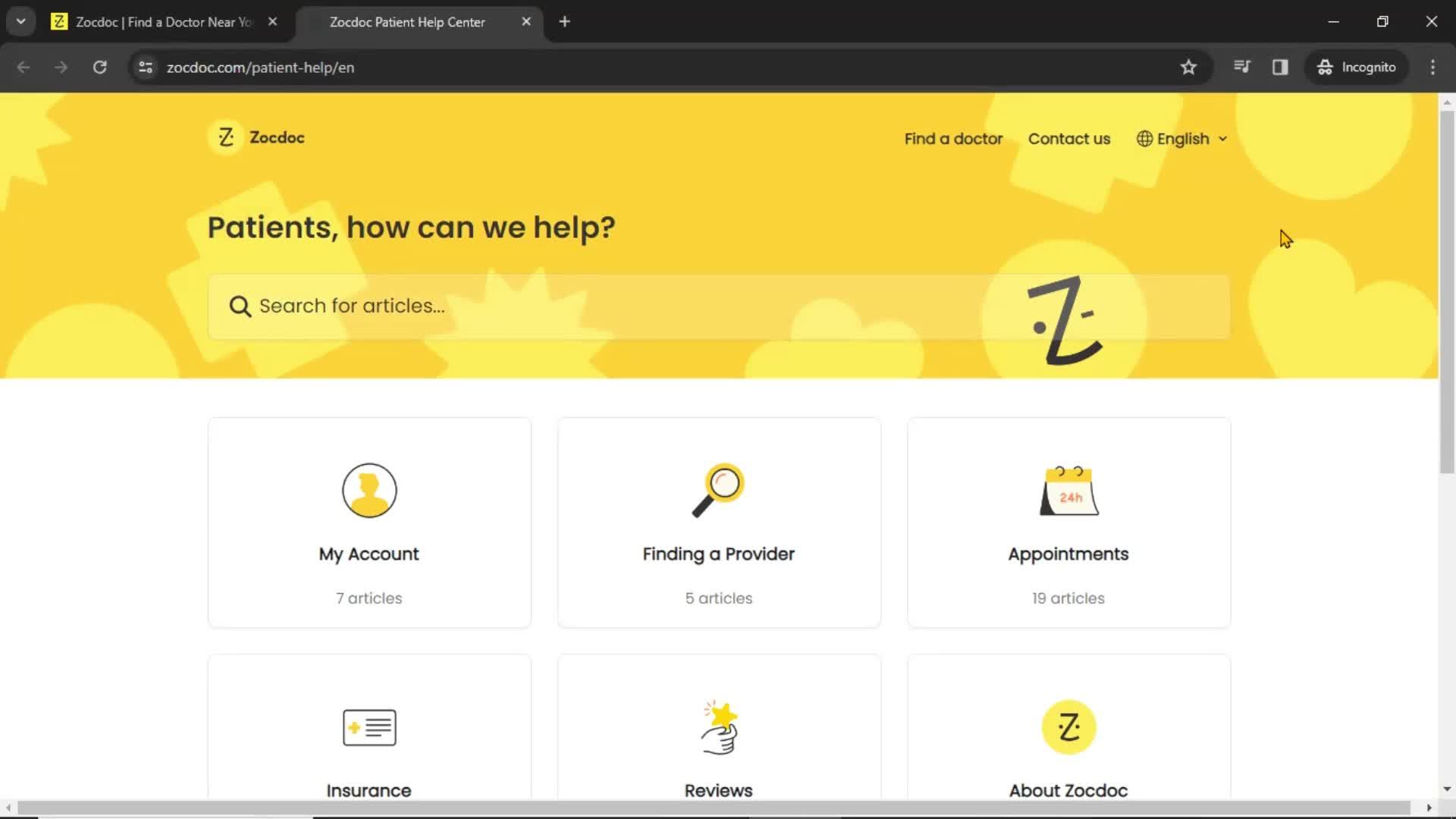Open a new tab with the plus icon
This screenshot has height=819, width=1456.
point(564,22)
